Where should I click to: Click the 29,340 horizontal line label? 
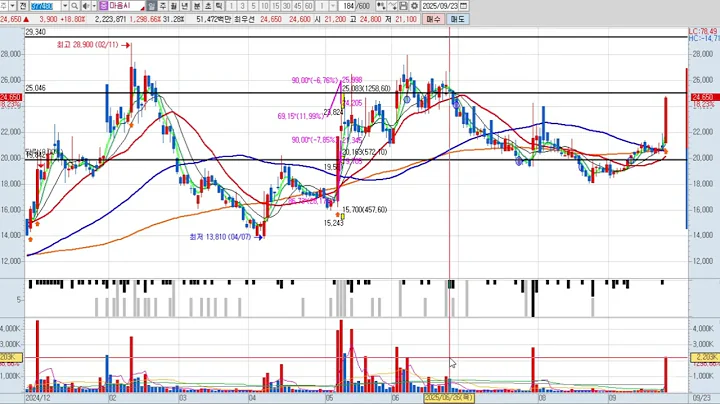coord(35,32)
